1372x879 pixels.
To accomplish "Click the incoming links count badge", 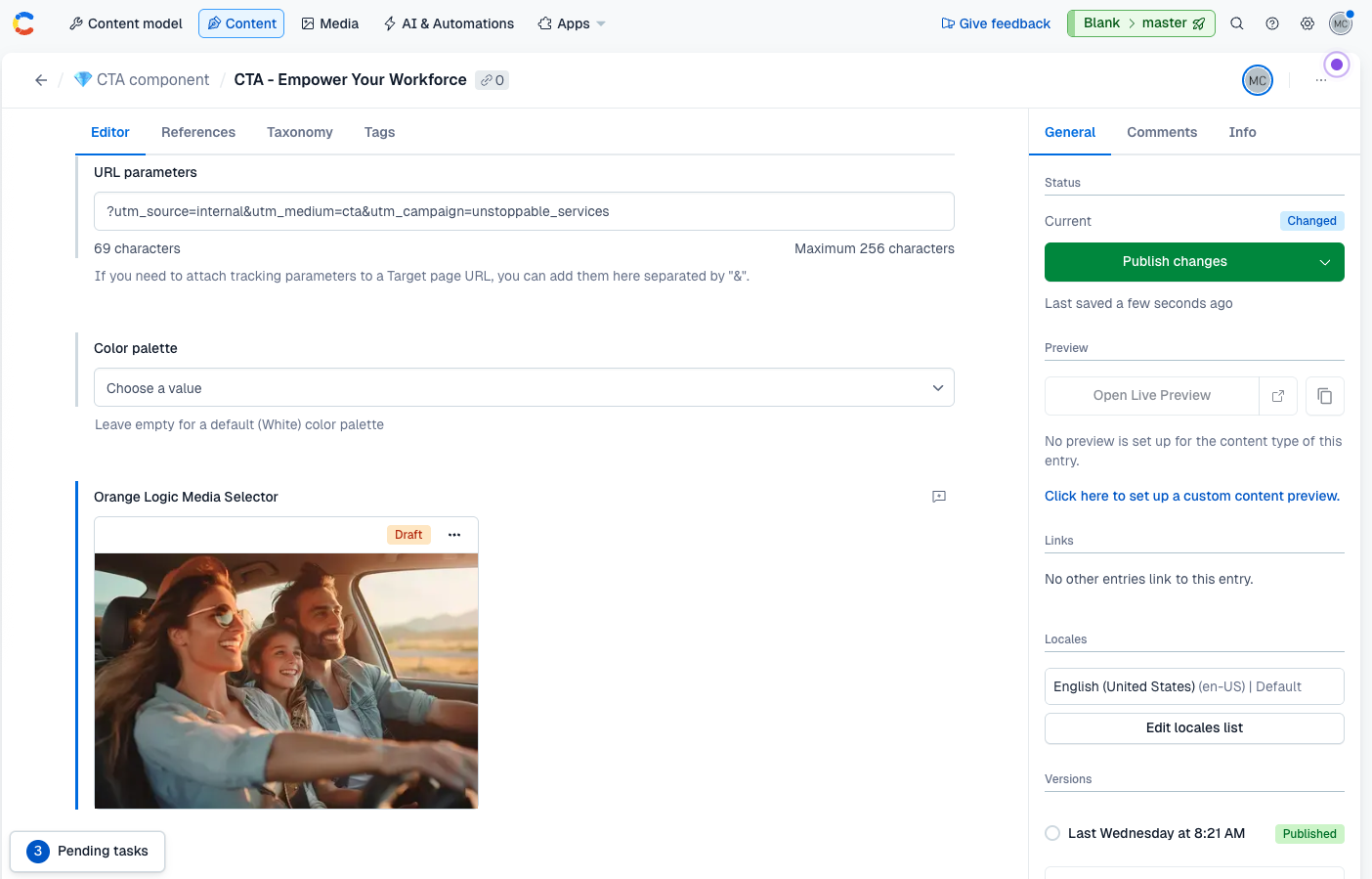I will (493, 80).
